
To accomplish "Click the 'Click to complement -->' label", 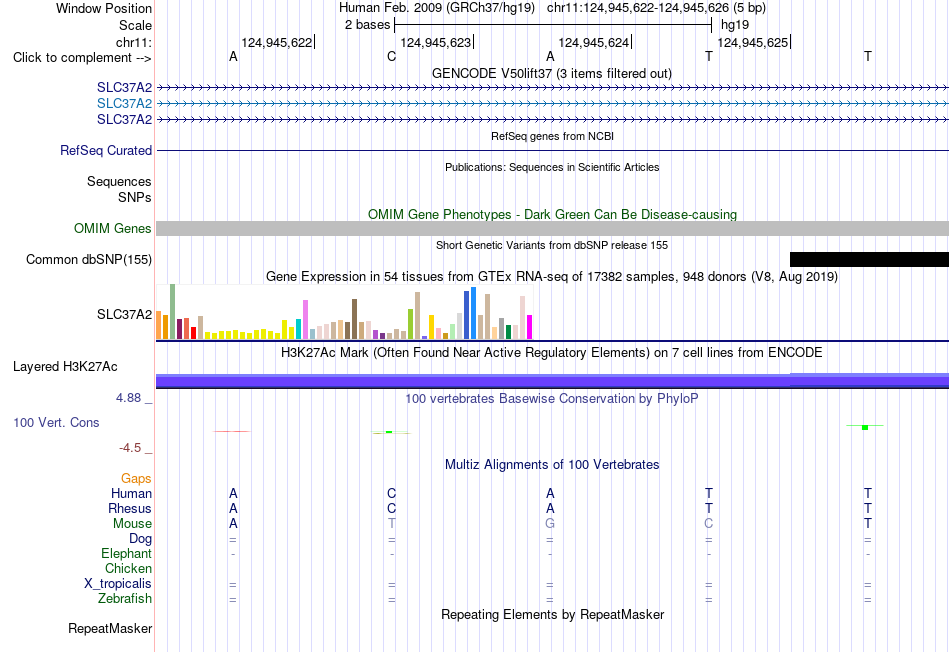I will [x=82, y=58].
